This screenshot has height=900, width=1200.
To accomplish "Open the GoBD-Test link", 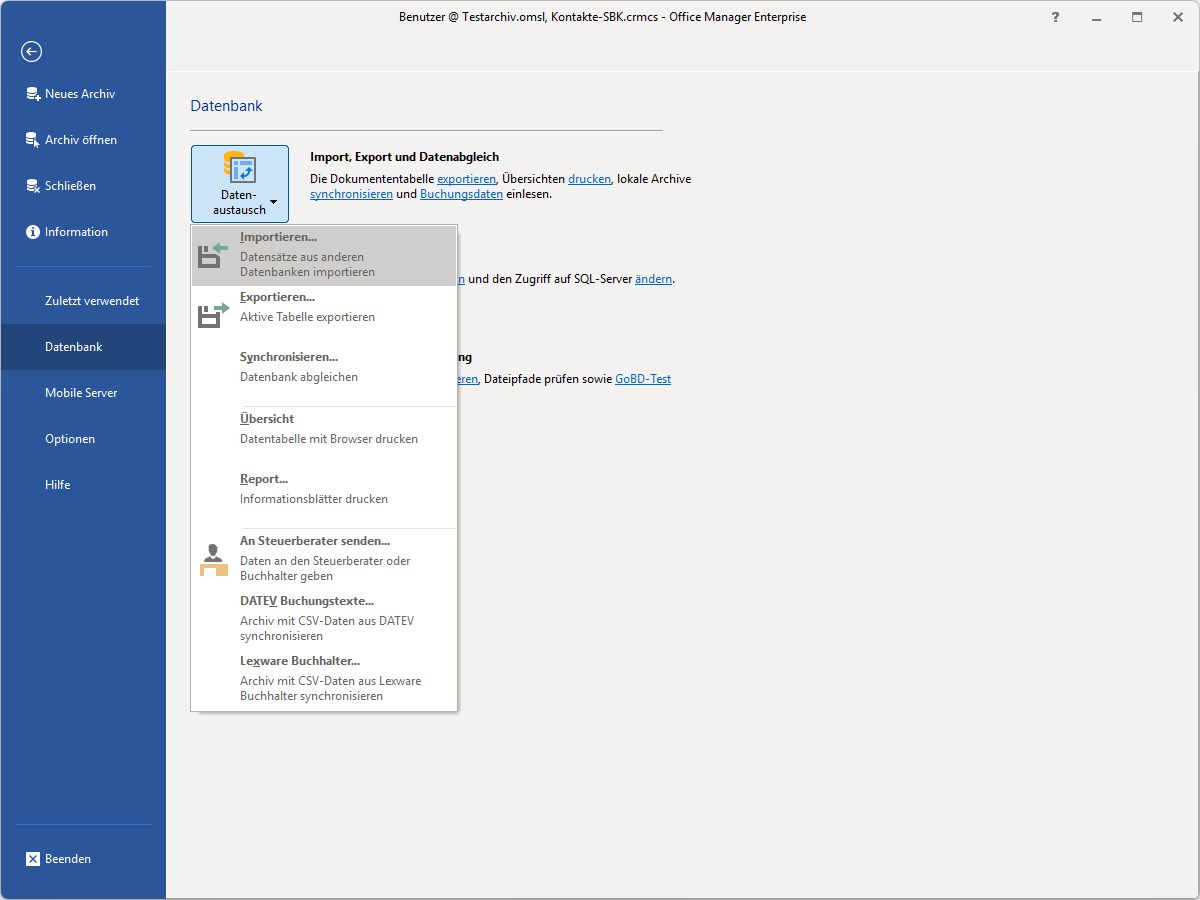I will click(x=642, y=379).
